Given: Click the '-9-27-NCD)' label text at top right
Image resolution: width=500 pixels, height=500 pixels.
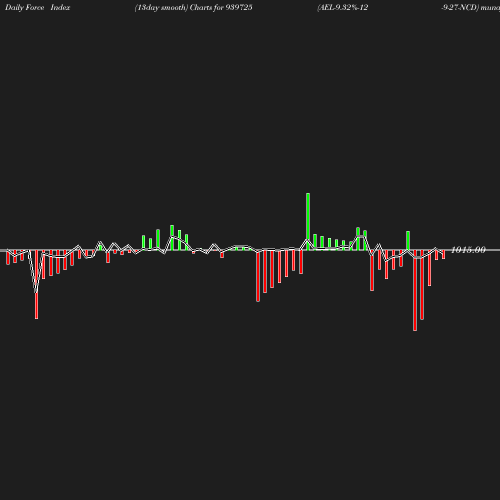Looking at the screenshot, I should [x=460, y=8].
